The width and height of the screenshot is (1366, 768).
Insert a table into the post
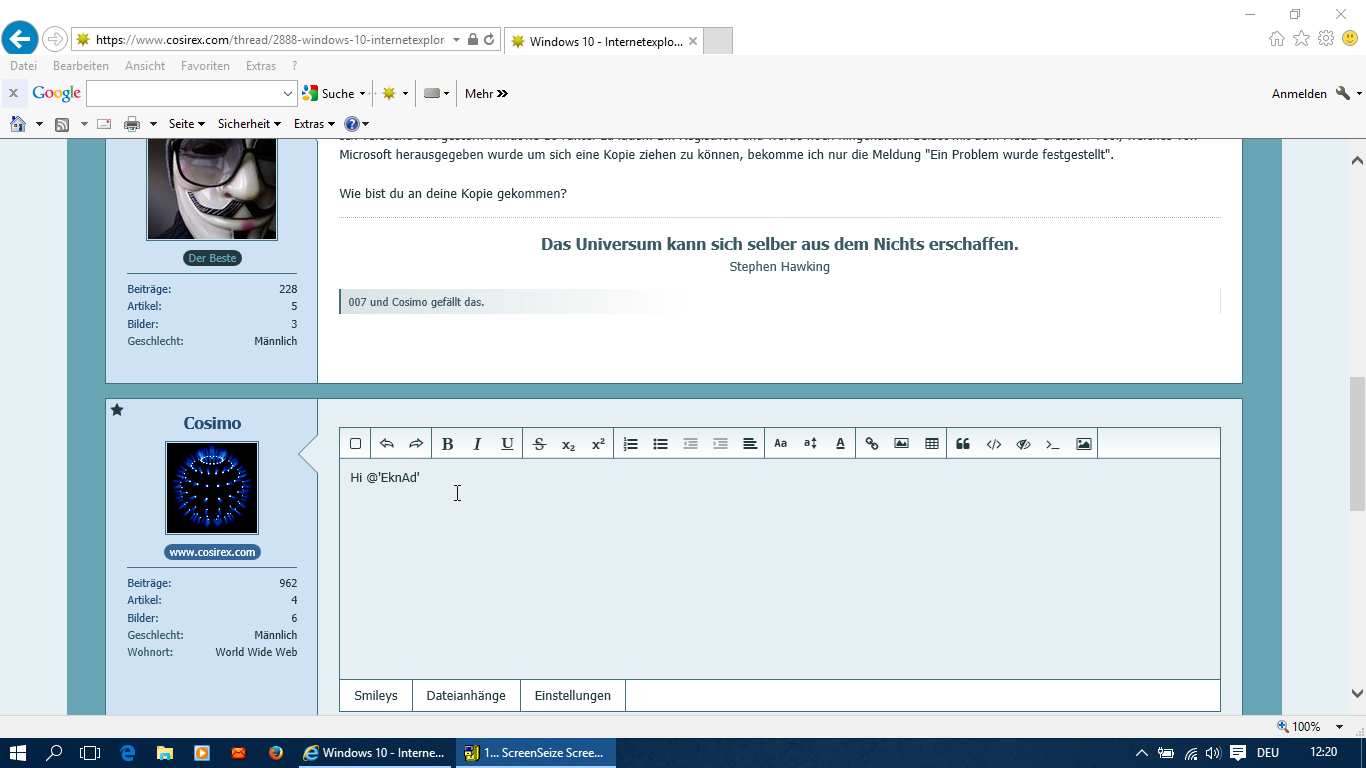pos(931,444)
